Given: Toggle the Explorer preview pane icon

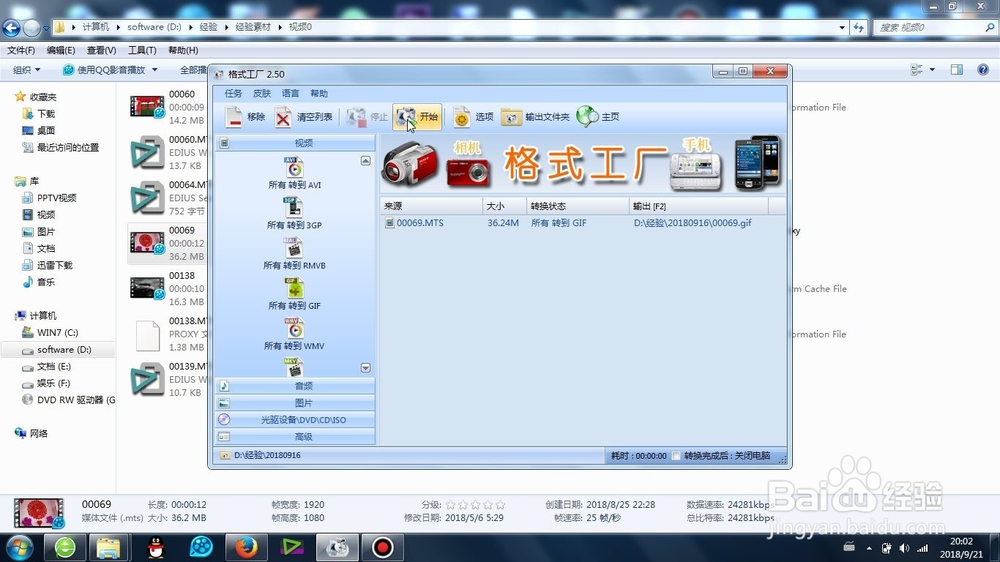Looking at the screenshot, I should 957,70.
